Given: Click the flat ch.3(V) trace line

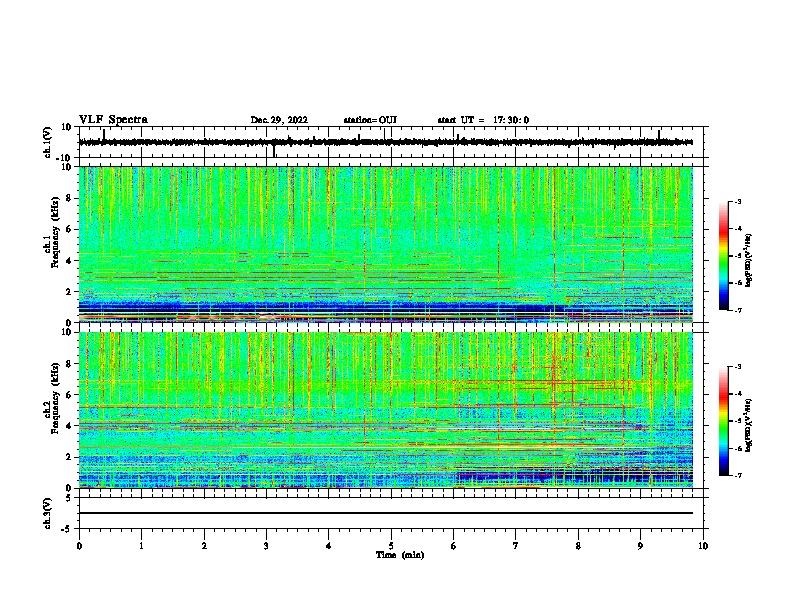Looking at the screenshot, I should coord(386,513).
